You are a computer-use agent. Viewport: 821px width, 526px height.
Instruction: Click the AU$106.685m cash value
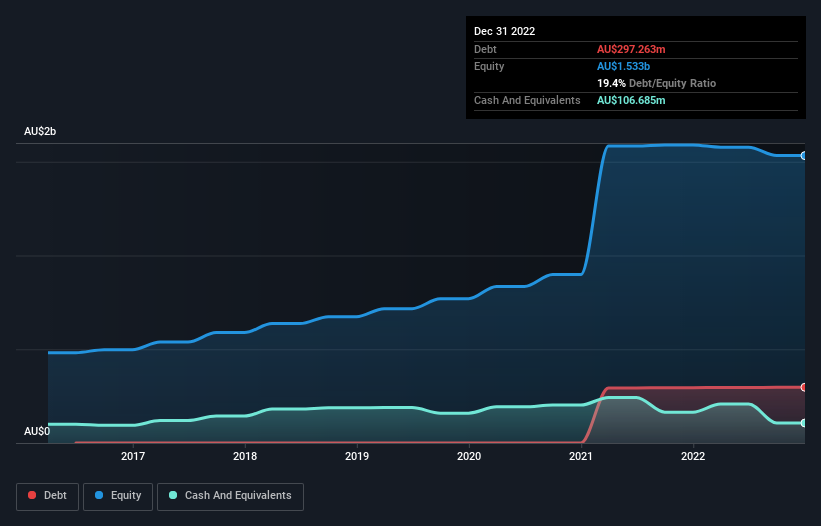click(631, 100)
